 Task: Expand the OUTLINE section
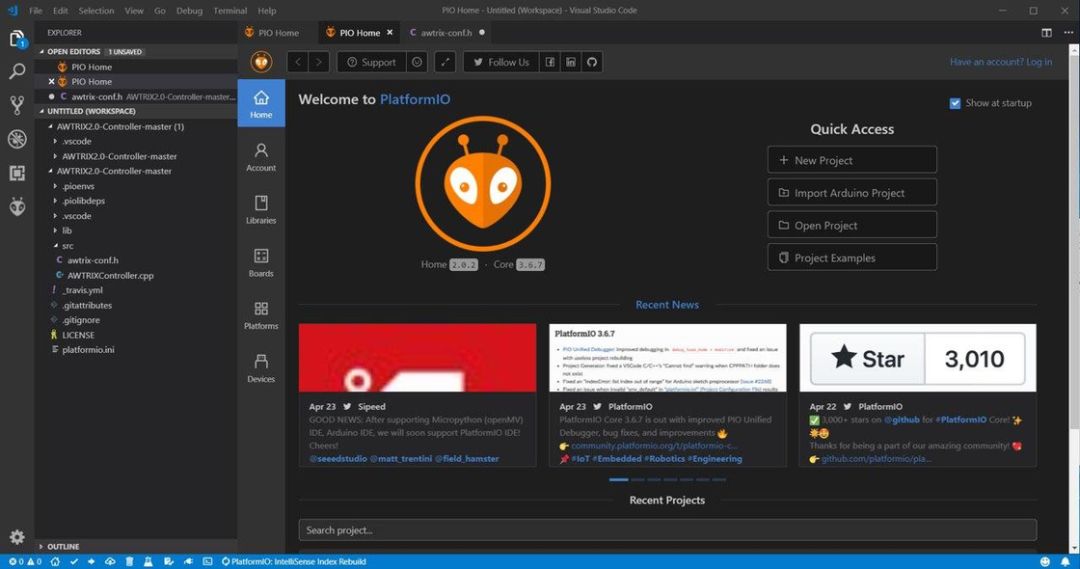[136, 546]
